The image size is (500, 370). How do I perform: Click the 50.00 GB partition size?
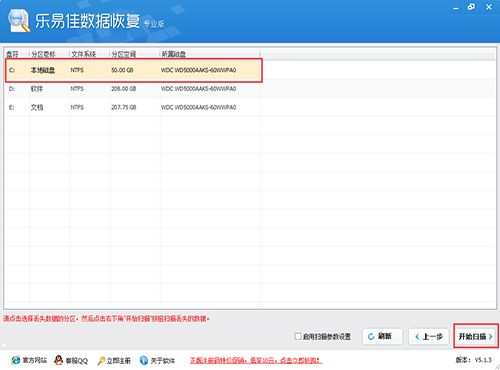[122, 70]
